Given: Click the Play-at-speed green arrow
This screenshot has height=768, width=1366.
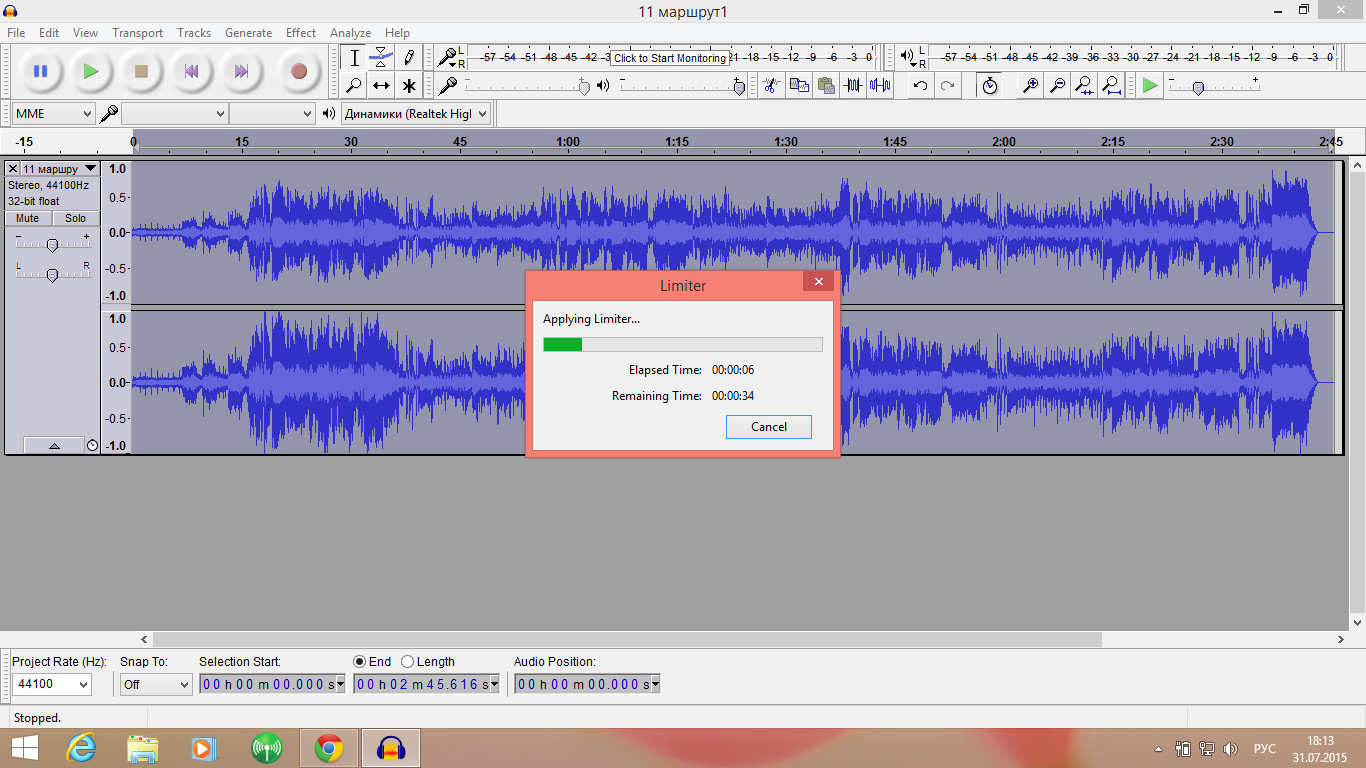Looking at the screenshot, I should click(x=1150, y=85).
